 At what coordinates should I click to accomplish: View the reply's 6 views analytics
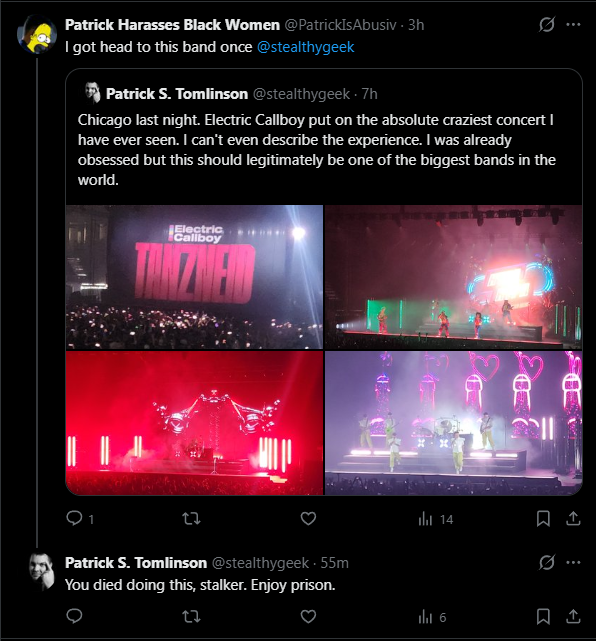432,617
